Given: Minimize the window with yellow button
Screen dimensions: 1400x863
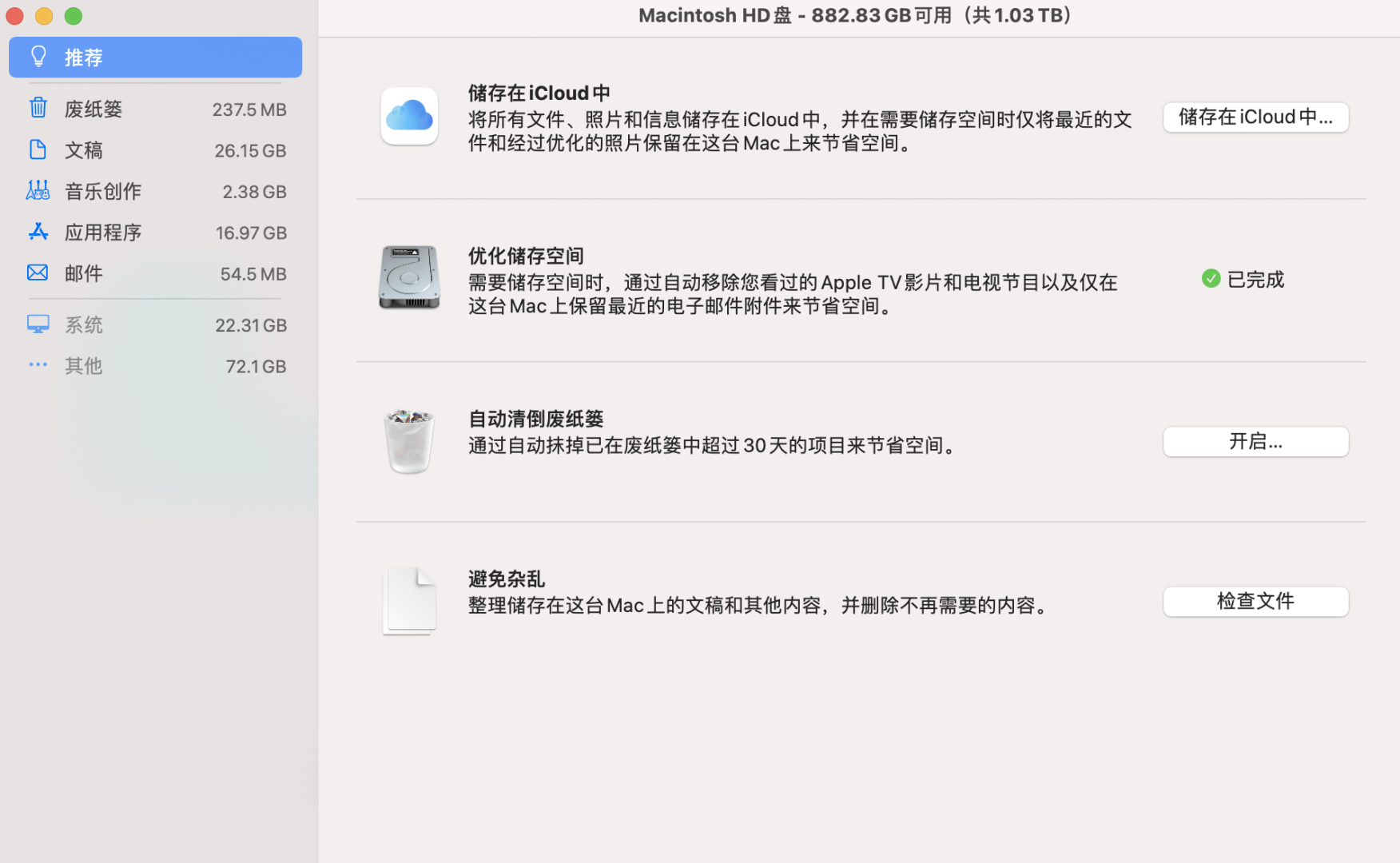Looking at the screenshot, I should pos(44,16).
